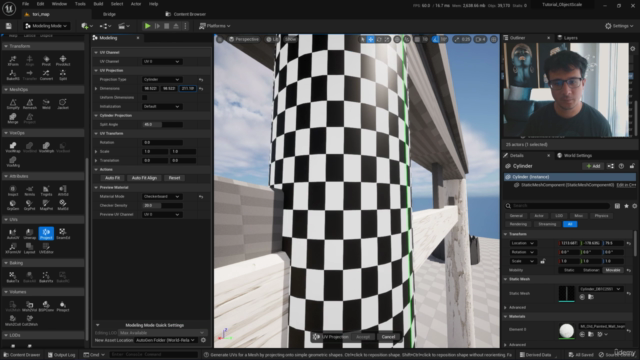The width and height of the screenshot is (640, 360).
Task: Open the File menu
Action: (x=25, y=4)
